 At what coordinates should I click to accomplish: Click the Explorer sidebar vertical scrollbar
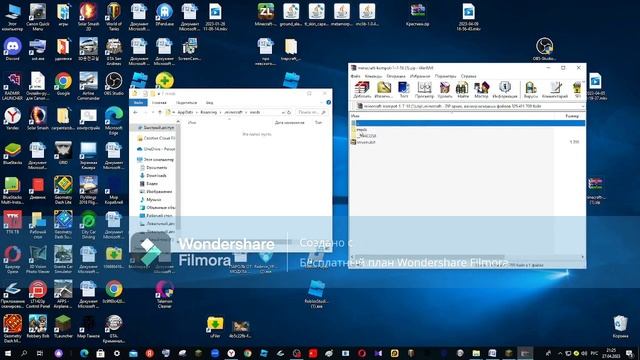click(x=178, y=176)
